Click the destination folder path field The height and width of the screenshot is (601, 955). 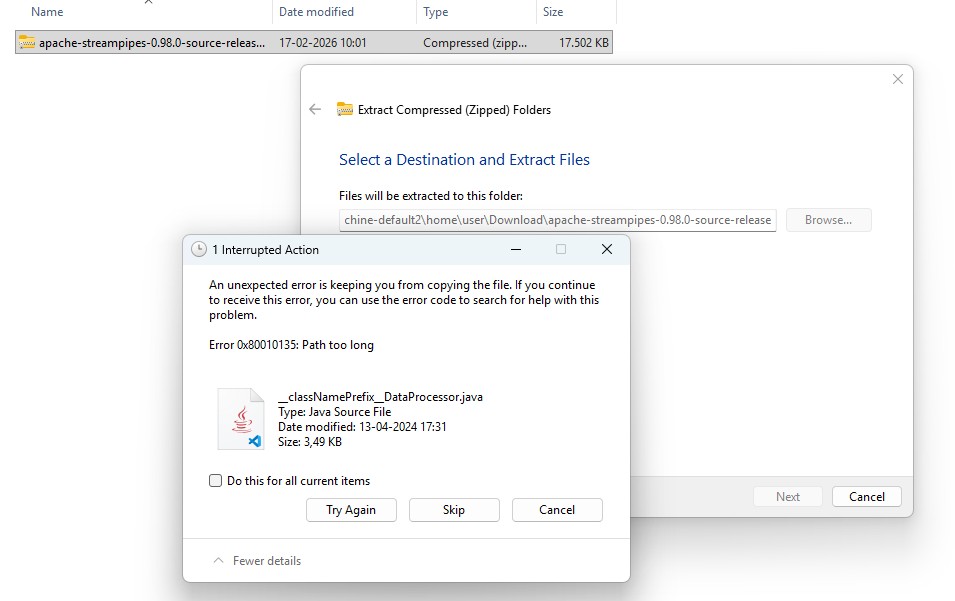tap(557, 220)
